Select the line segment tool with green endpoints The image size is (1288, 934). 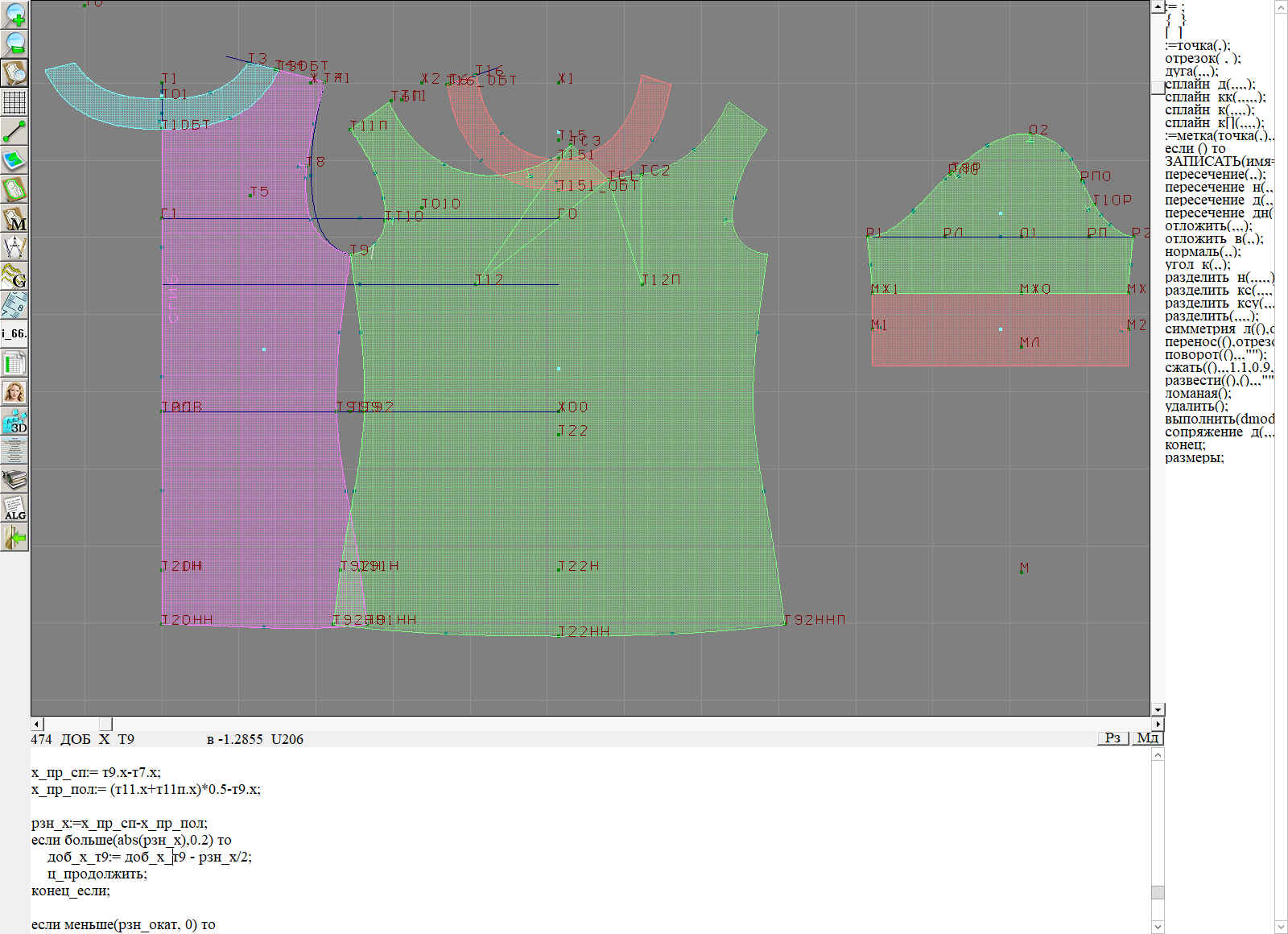tap(14, 130)
